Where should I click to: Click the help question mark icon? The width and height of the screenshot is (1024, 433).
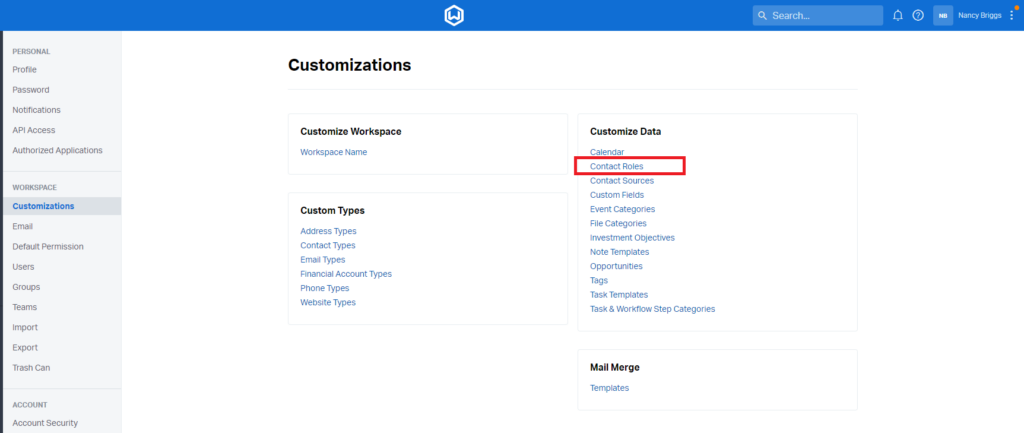(918, 16)
